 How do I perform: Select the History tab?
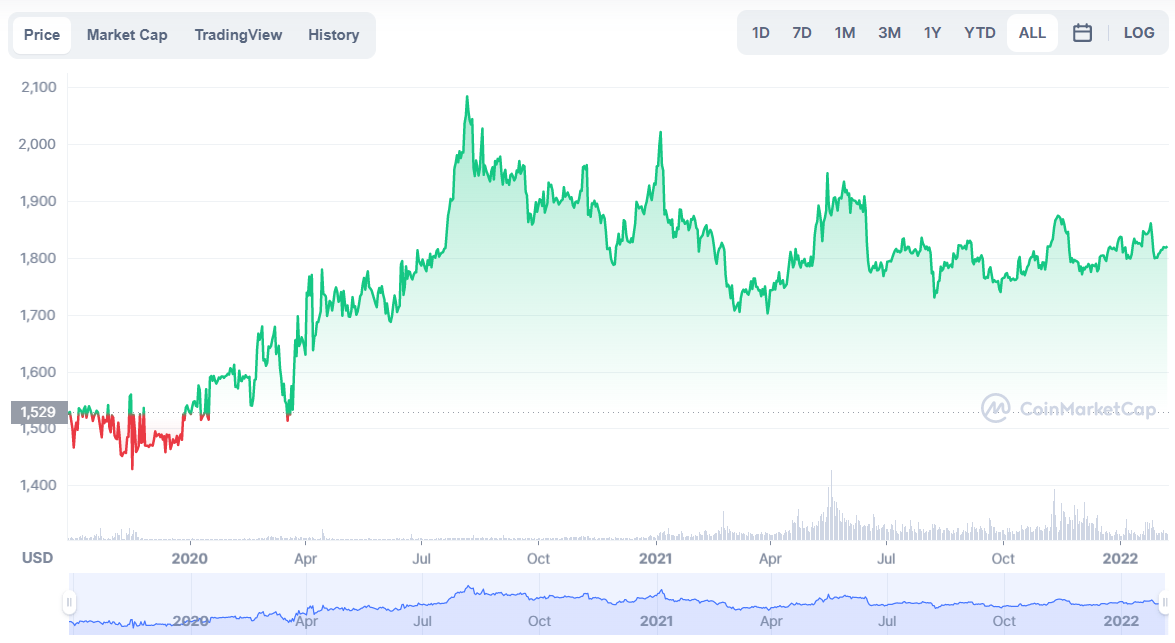pyautogui.click(x=333, y=35)
